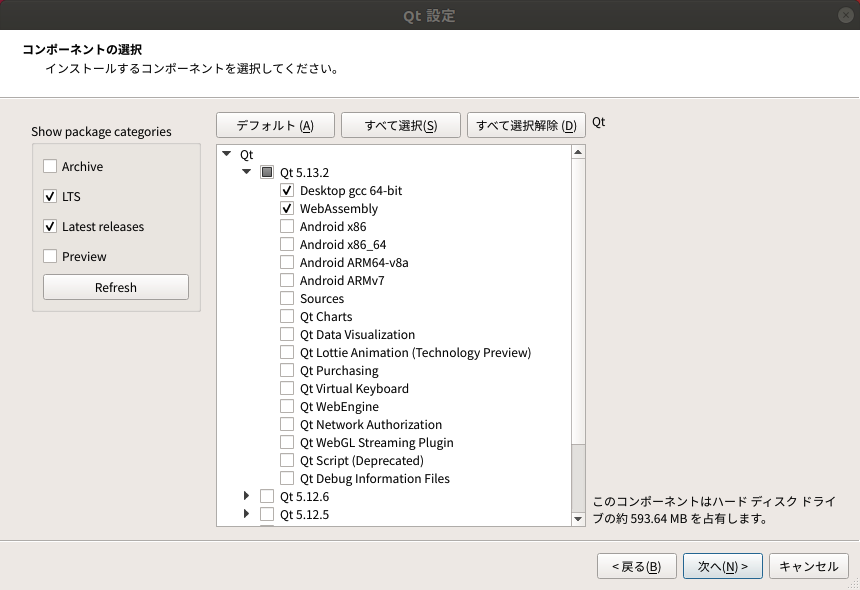Select the Qt 5.13.2 tree row label
The height and width of the screenshot is (590, 860).
304,173
